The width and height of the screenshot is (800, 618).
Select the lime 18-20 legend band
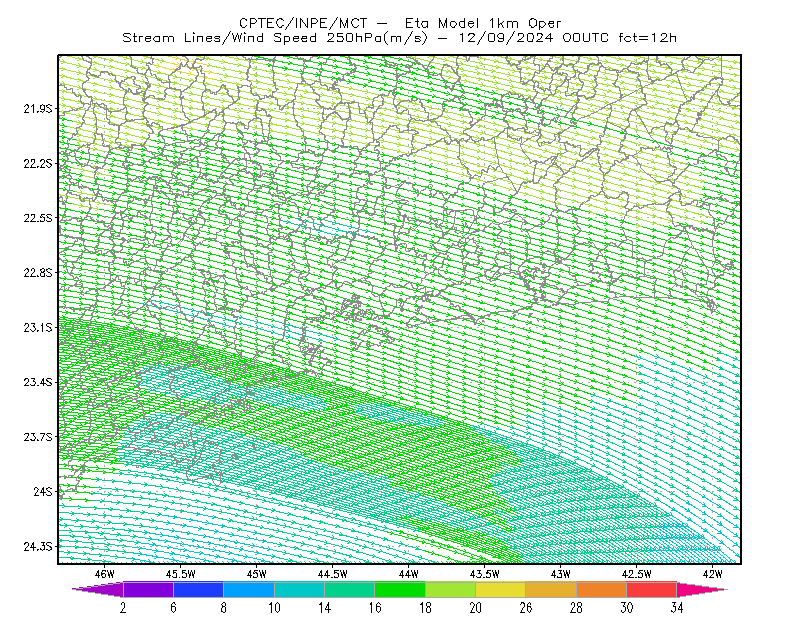451,589
